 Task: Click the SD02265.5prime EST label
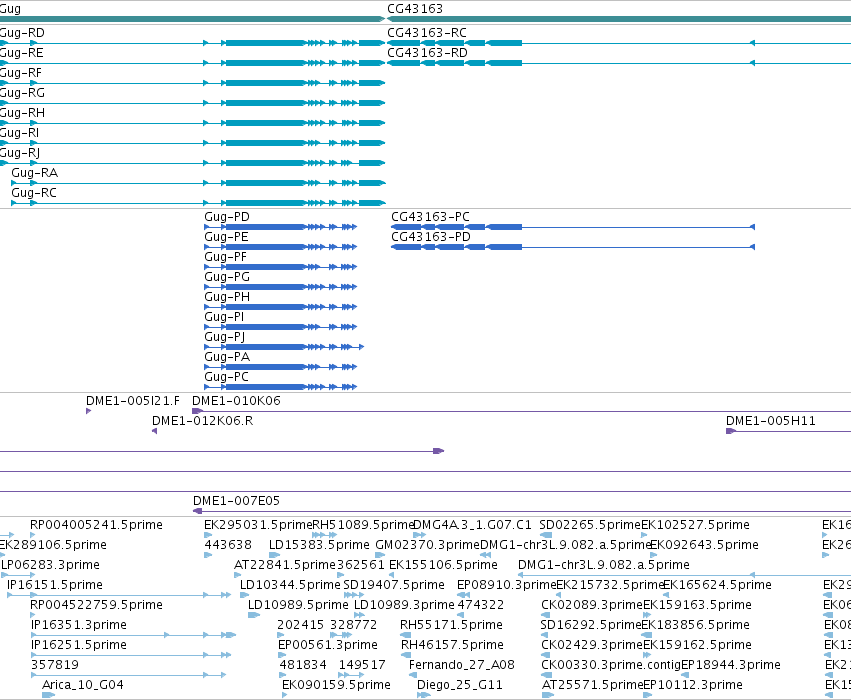pos(590,525)
